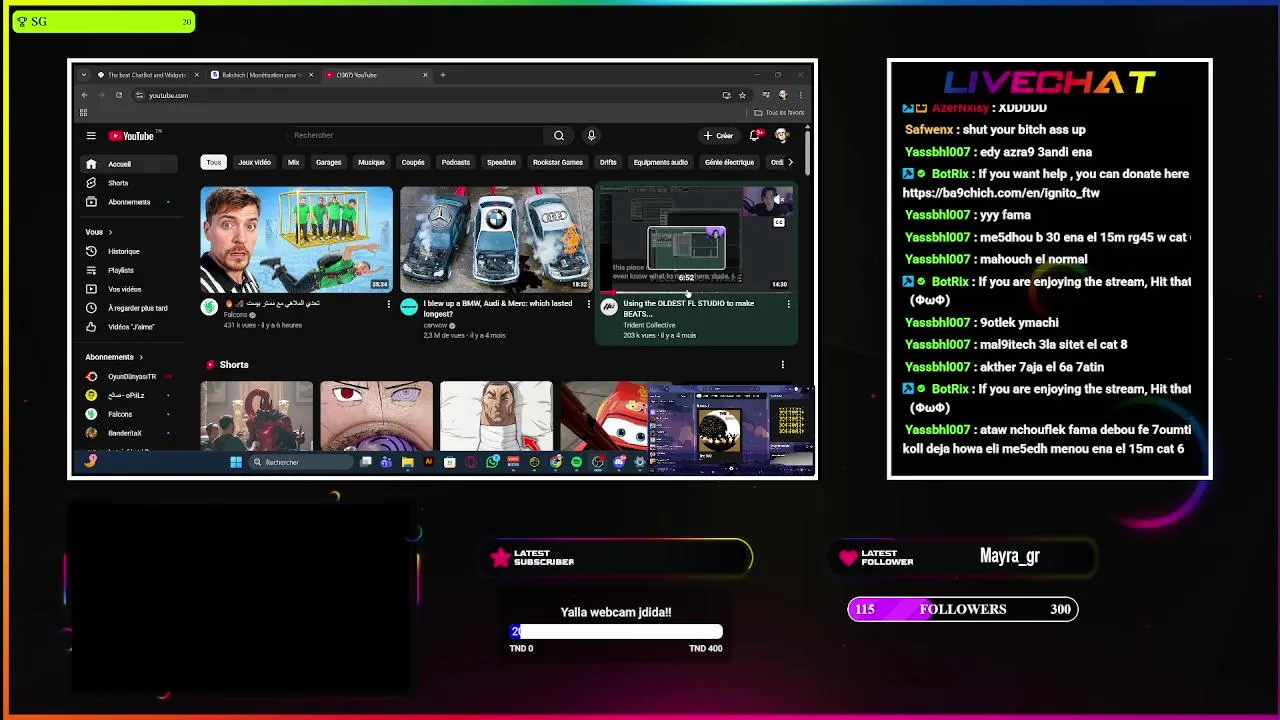Open the BanderitaX subscription channel

point(127,433)
